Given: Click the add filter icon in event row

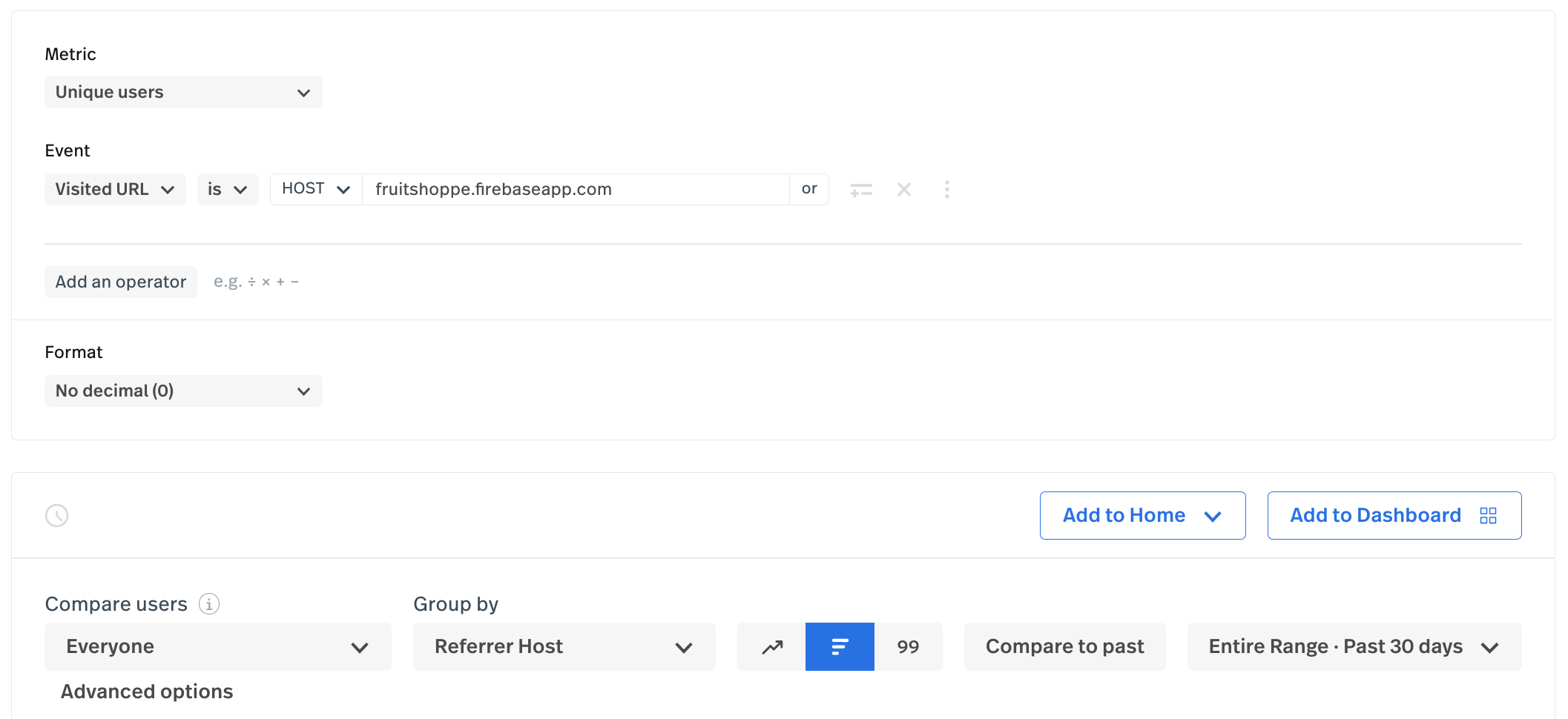Looking at the screenshot, I should [860, 190].
